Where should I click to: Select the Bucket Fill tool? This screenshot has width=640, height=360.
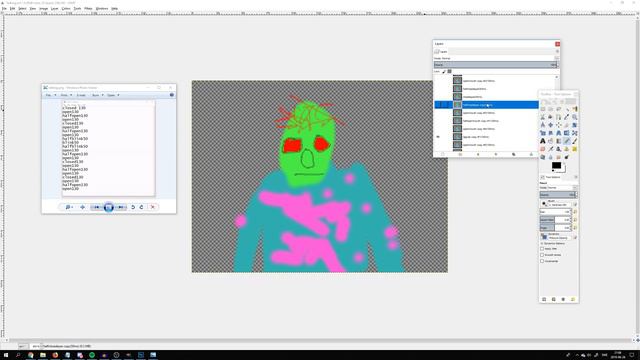point(551,141)
